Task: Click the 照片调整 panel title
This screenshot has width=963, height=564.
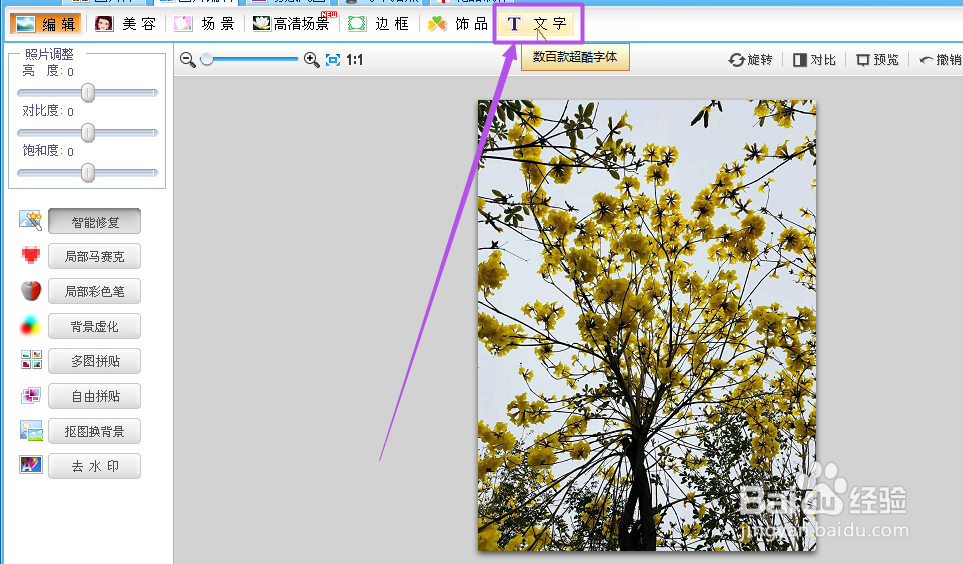Action: pyautogui.click(x=49, y=54)
